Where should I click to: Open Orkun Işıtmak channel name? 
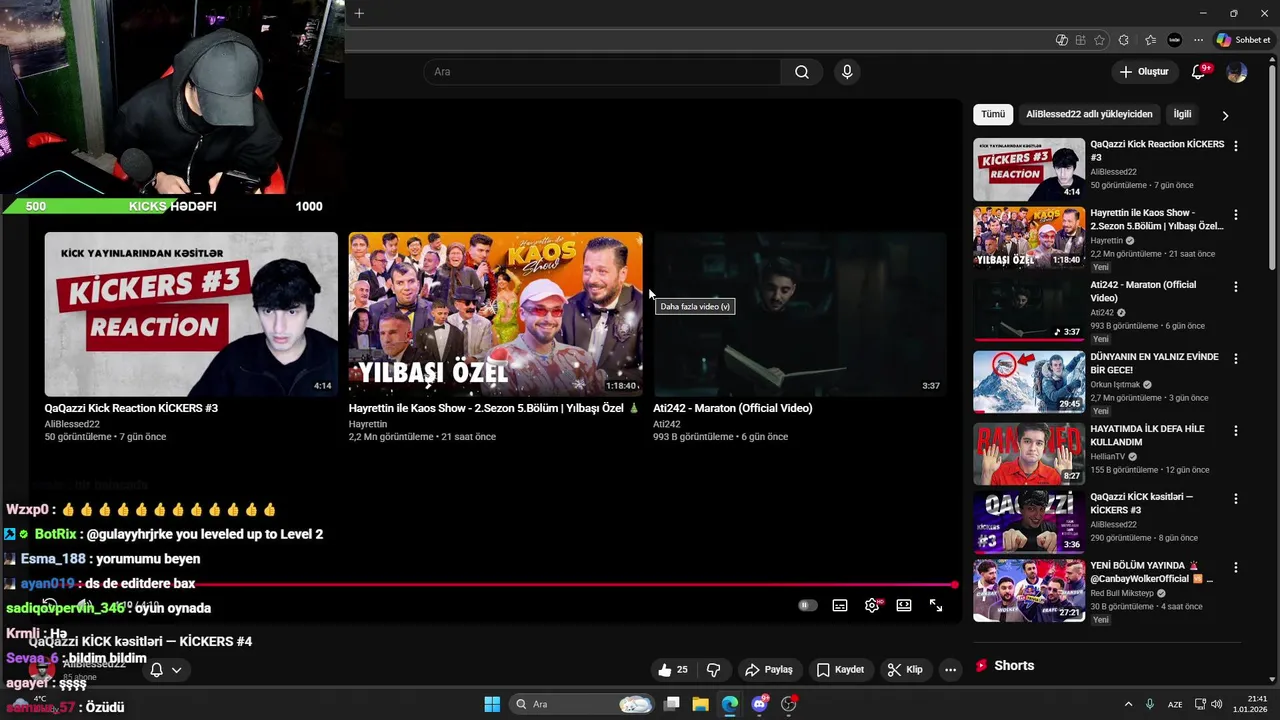pos(1116,385)
